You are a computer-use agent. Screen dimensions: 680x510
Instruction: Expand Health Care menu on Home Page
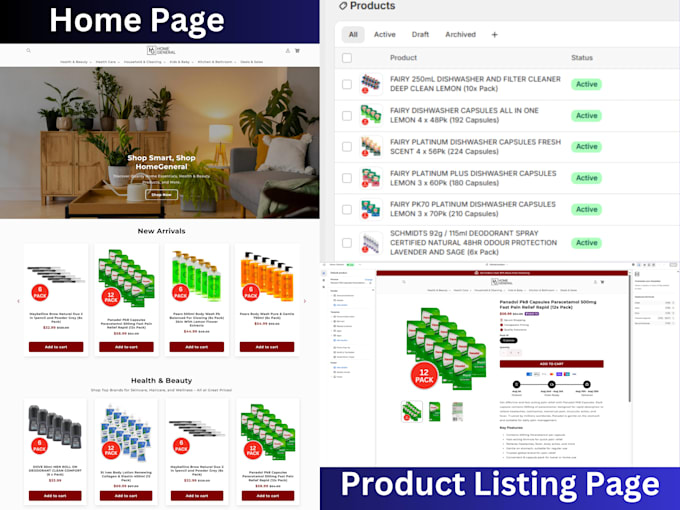coord(108,62)
